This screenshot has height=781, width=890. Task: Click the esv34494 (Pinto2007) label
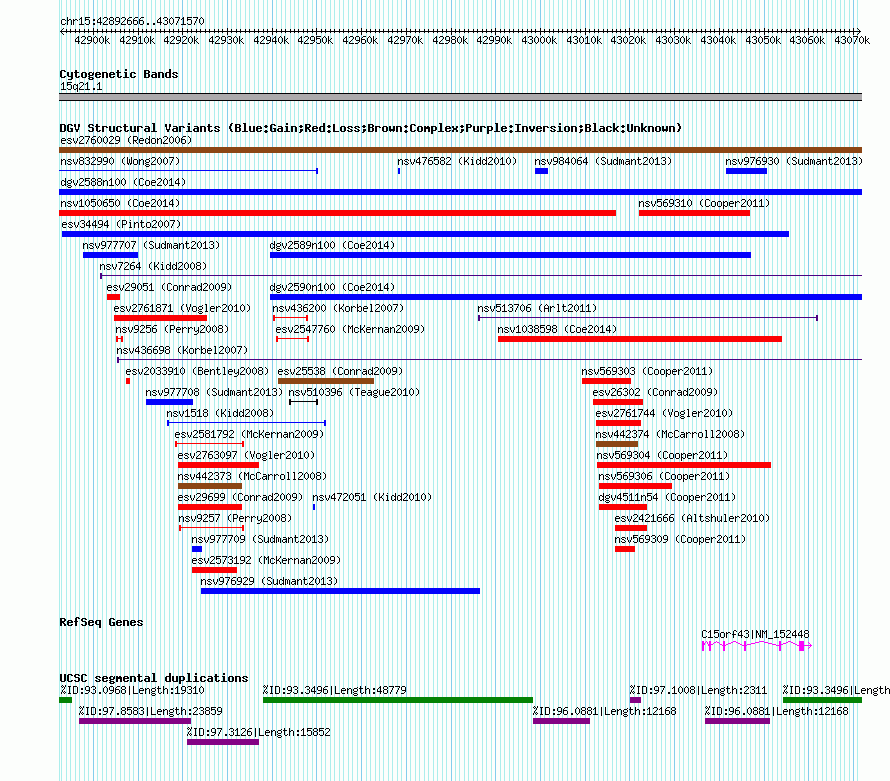(x=121, y=224)
